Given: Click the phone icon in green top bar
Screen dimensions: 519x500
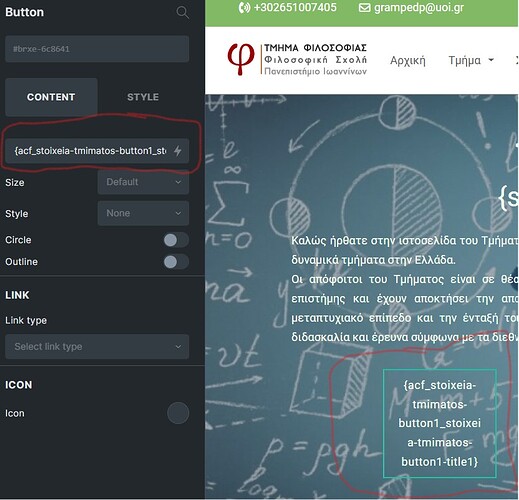Looking at the screenshot, I should coord(244,7).
